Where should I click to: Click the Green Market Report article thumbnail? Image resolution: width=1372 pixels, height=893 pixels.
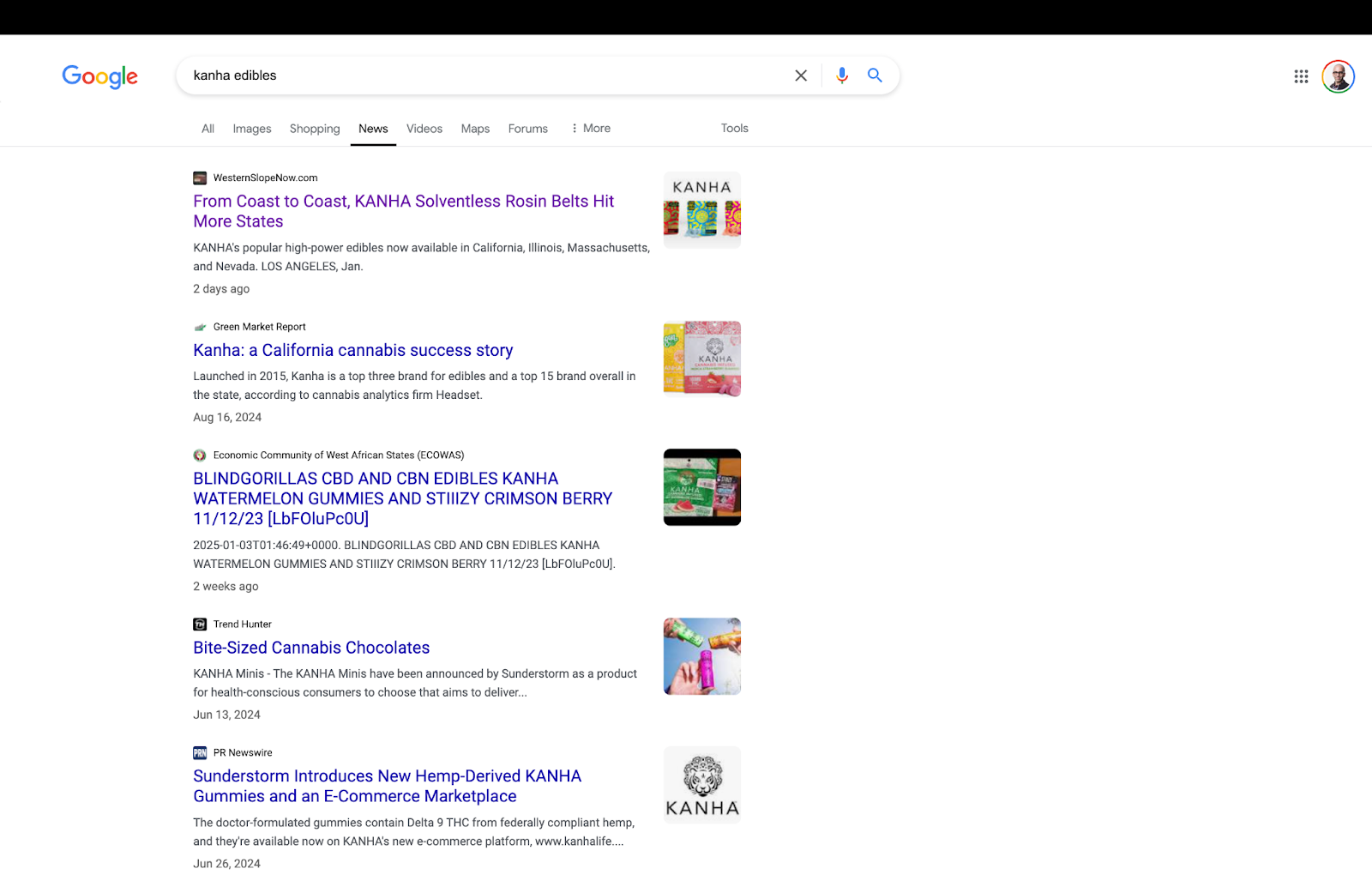click(702, 359)
